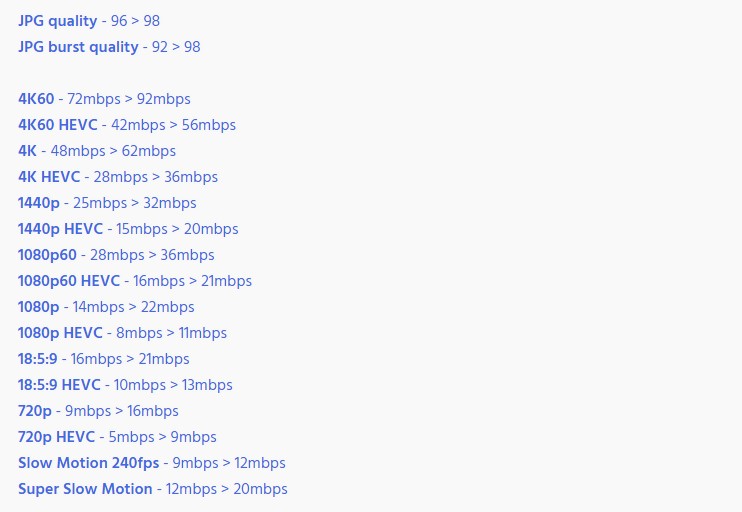
Task: Select the Slow Motion 240fps label
Action: click(x=88, y=463)
